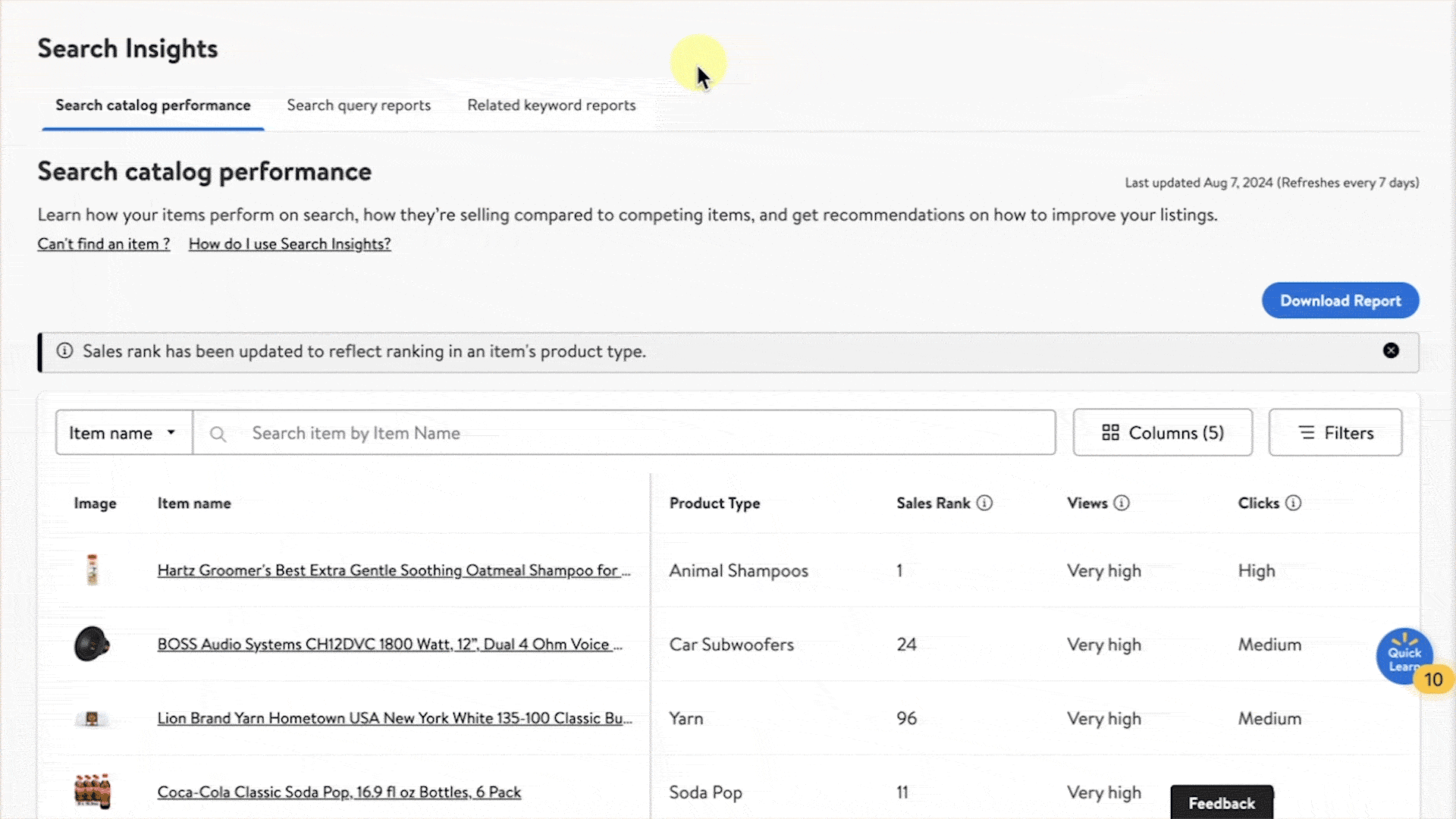Click the Clicks column header text
The width and height of the screenshot is (1456, 819).
coord(1259,504)
